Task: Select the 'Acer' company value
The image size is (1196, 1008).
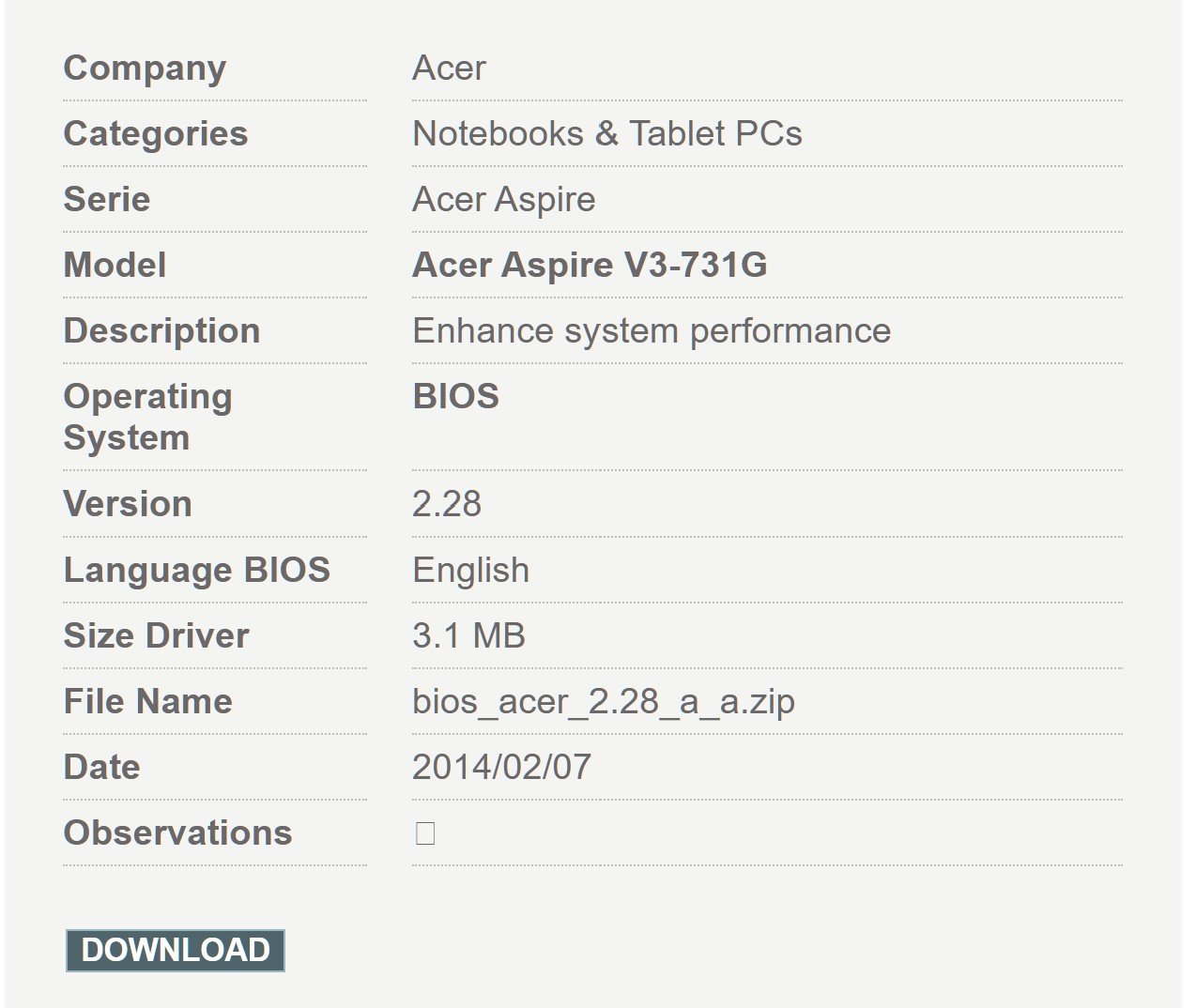Action: pos(449,69)
